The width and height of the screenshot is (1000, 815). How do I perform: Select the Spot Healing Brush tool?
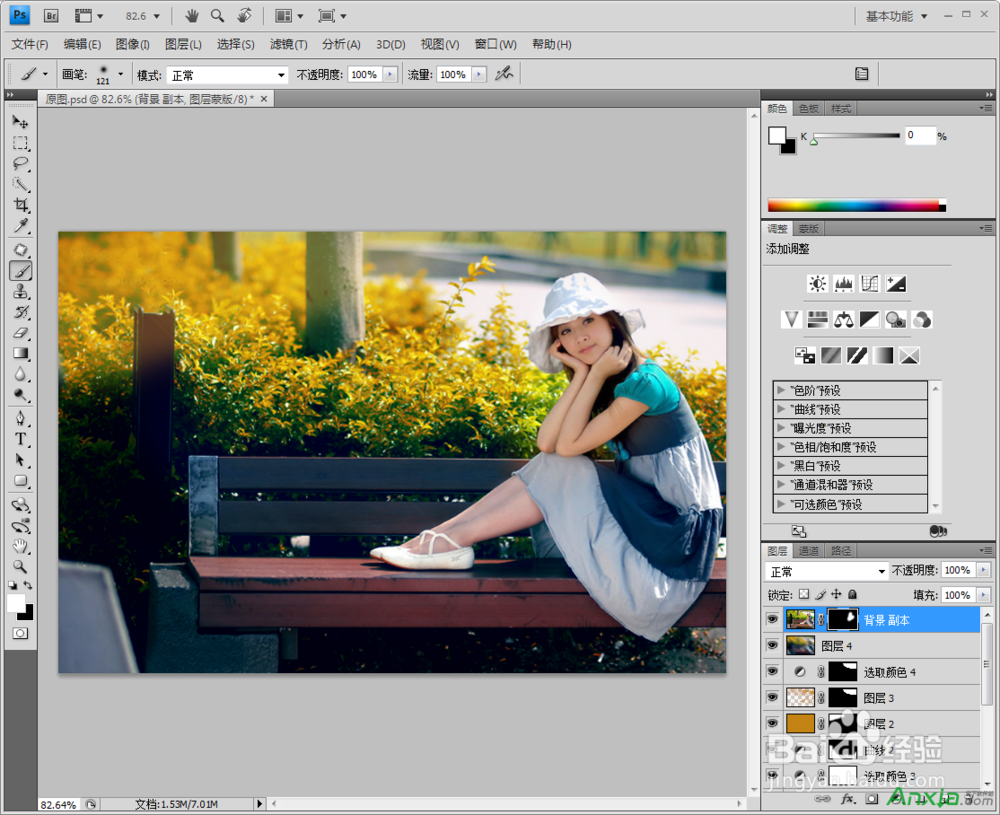click(x=20, y=250)
